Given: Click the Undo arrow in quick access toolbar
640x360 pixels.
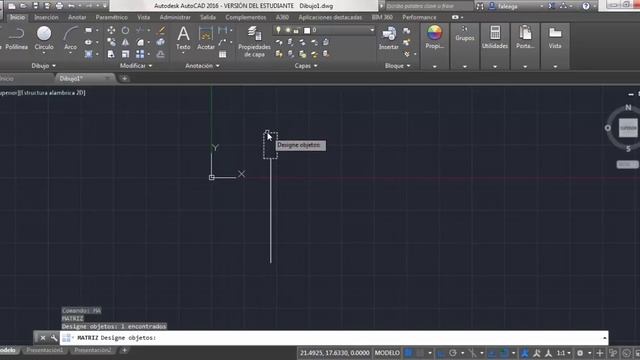Looking at the screenshot, I should (x=71, y=6).
